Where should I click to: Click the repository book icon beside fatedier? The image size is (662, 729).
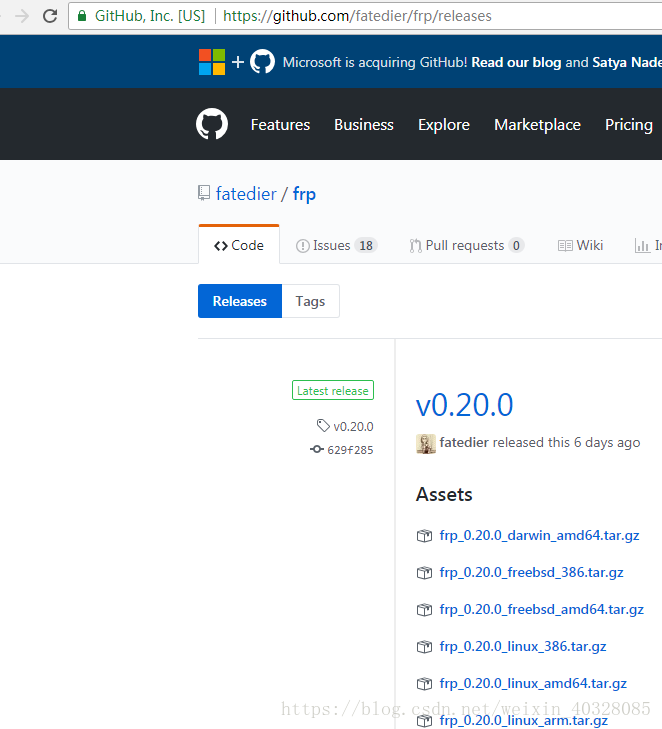(204, 193)
